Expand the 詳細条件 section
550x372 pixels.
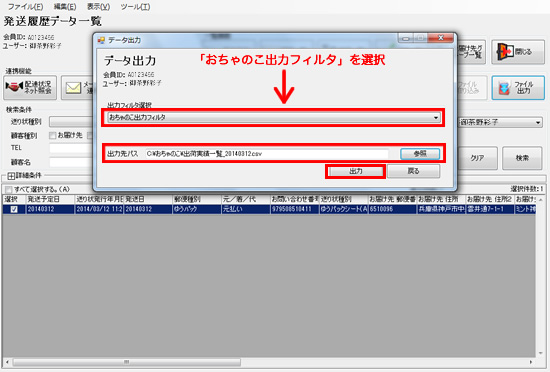[11, 175]
